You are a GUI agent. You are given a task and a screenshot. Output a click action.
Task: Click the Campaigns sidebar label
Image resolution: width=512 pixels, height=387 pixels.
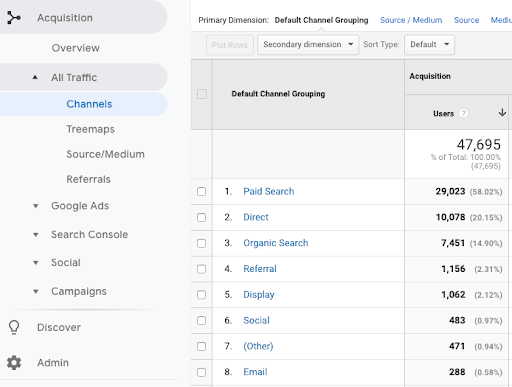pyautogui.click(x=79, y=292)
